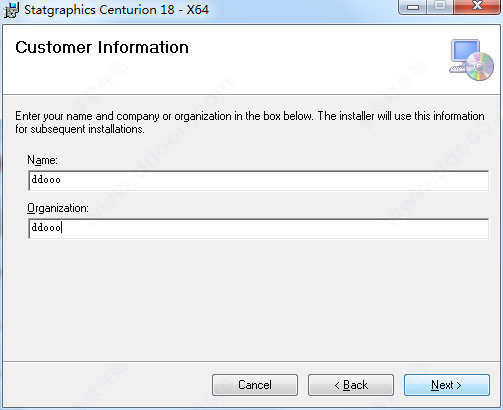Close the Statgraphics Centurion 18 installer

(x=477, y=7)
